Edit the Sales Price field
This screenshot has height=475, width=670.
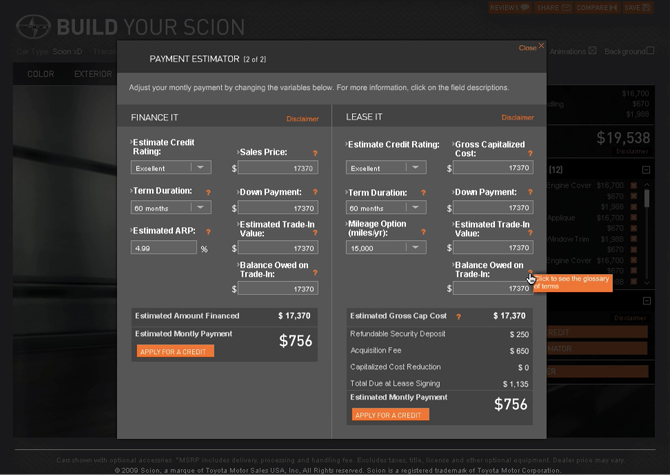pyautogui.click(x=278, y=168)
